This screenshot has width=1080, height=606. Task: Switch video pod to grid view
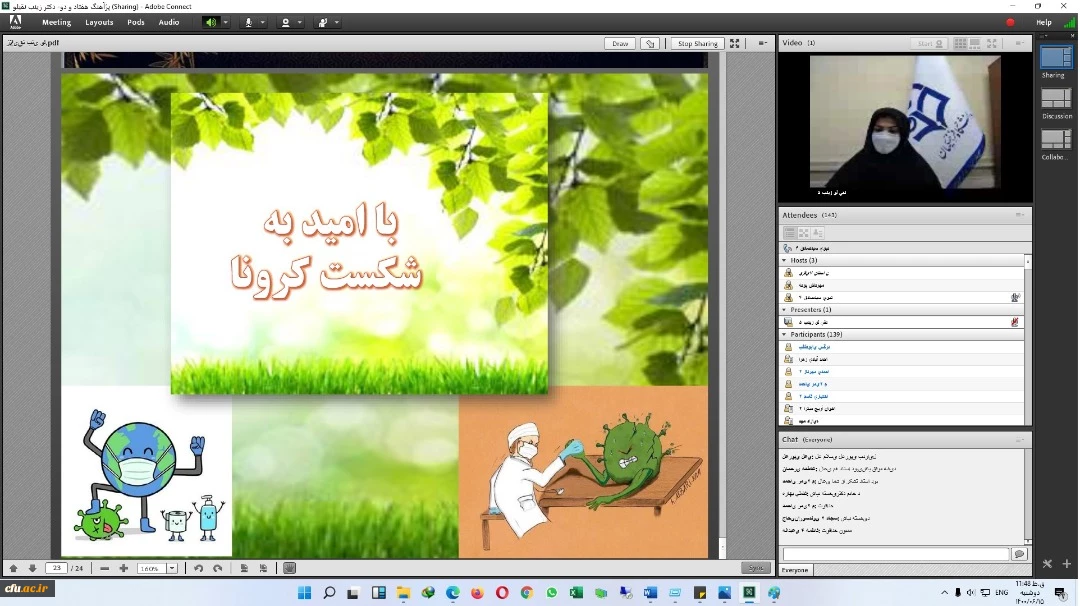coord(961,43)
